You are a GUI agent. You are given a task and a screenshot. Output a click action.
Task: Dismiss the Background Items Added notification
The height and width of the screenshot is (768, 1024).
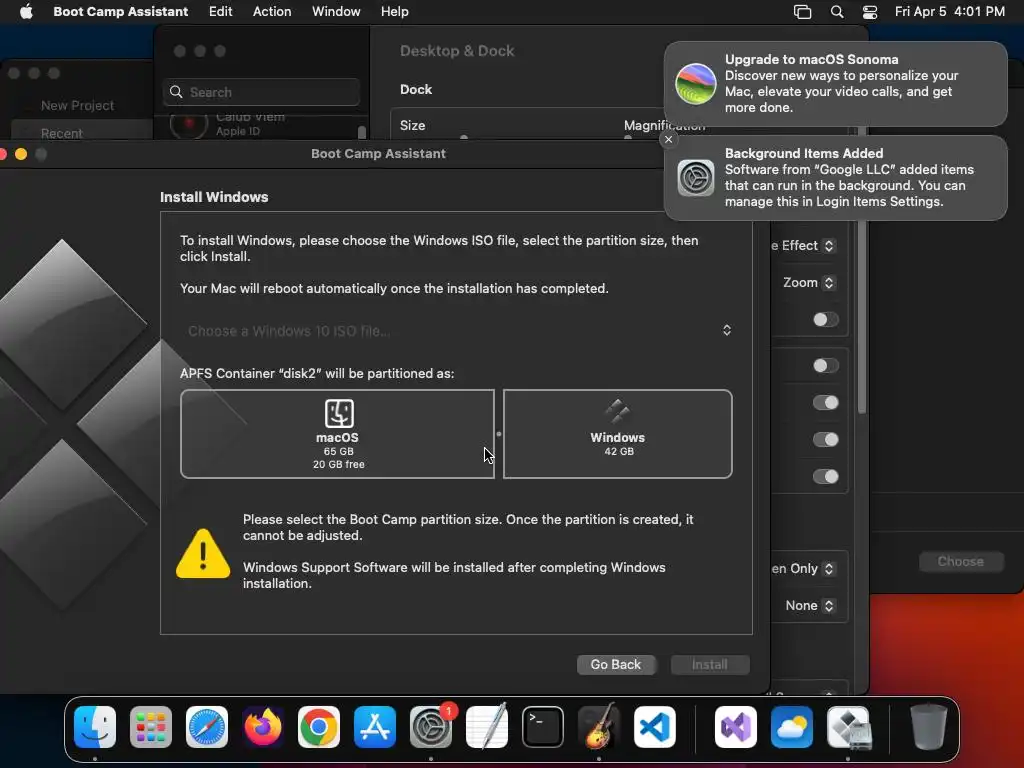(x=668, y=139)
